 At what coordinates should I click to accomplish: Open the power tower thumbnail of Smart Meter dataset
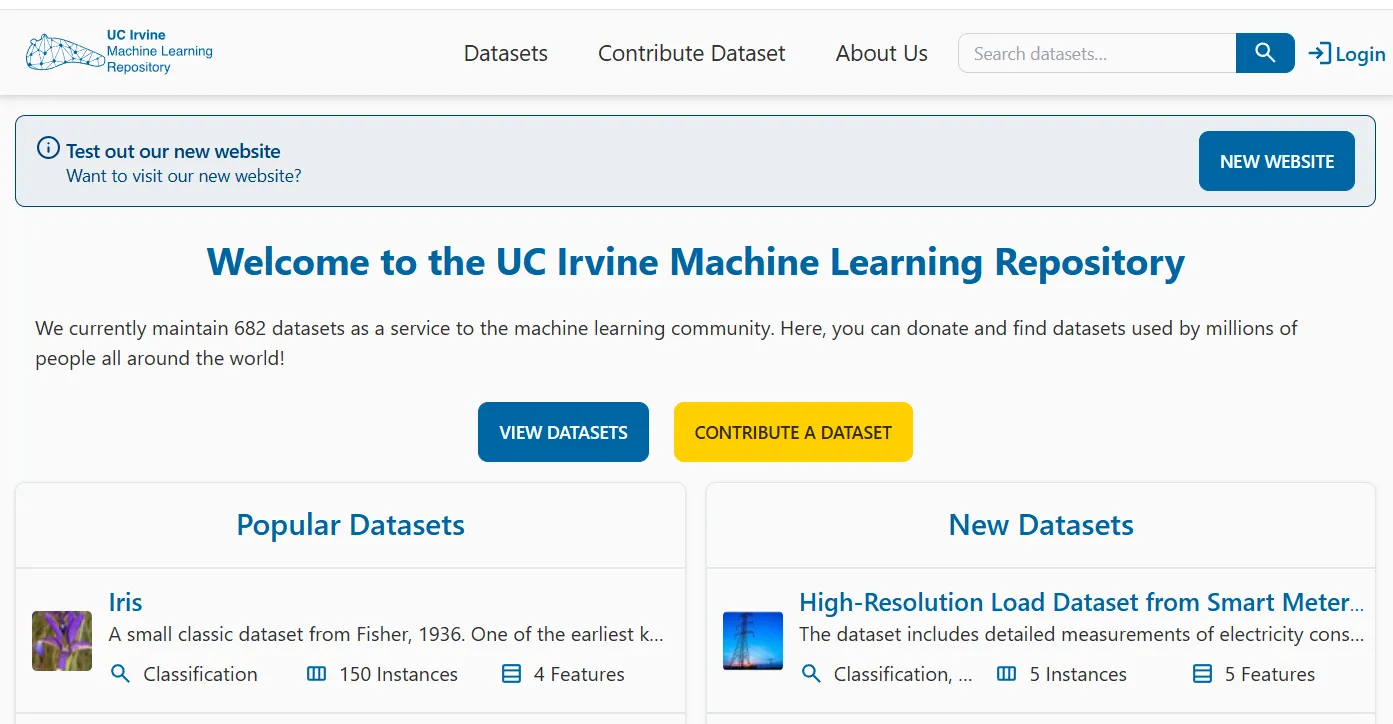click(753, 641)
